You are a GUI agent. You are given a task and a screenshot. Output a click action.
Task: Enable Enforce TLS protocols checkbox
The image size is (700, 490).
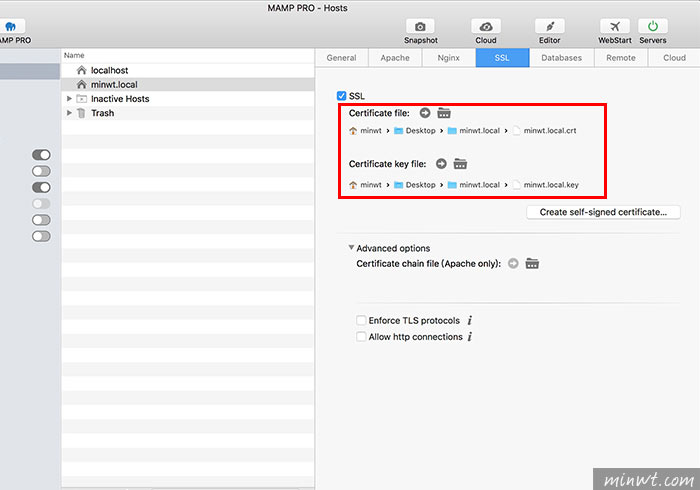coord(361,320)
